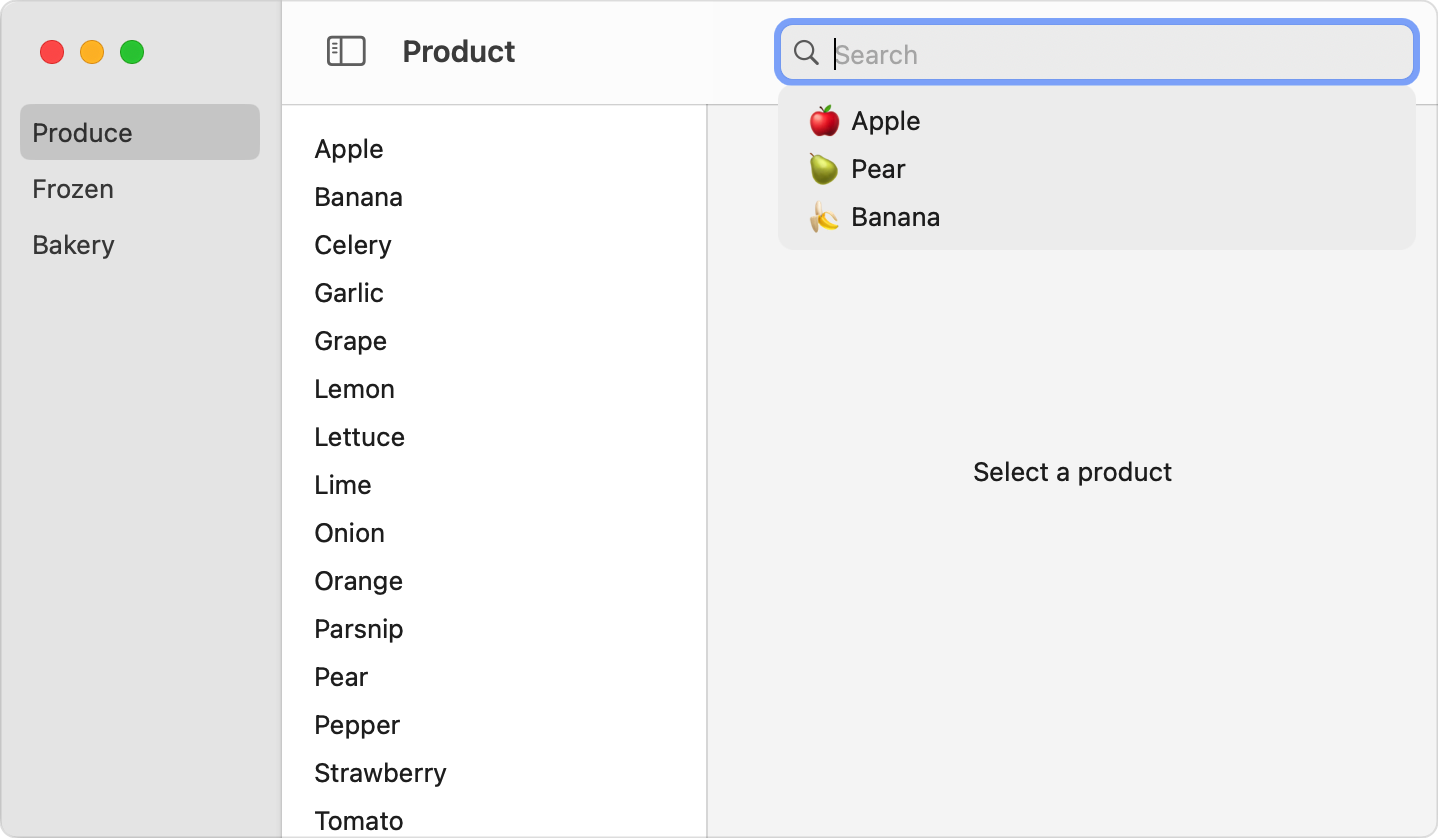This screenshot has height=838, width=1438.
Task: Select Celery in the product list
Action: pyautogui.click(x=352, y=244)
